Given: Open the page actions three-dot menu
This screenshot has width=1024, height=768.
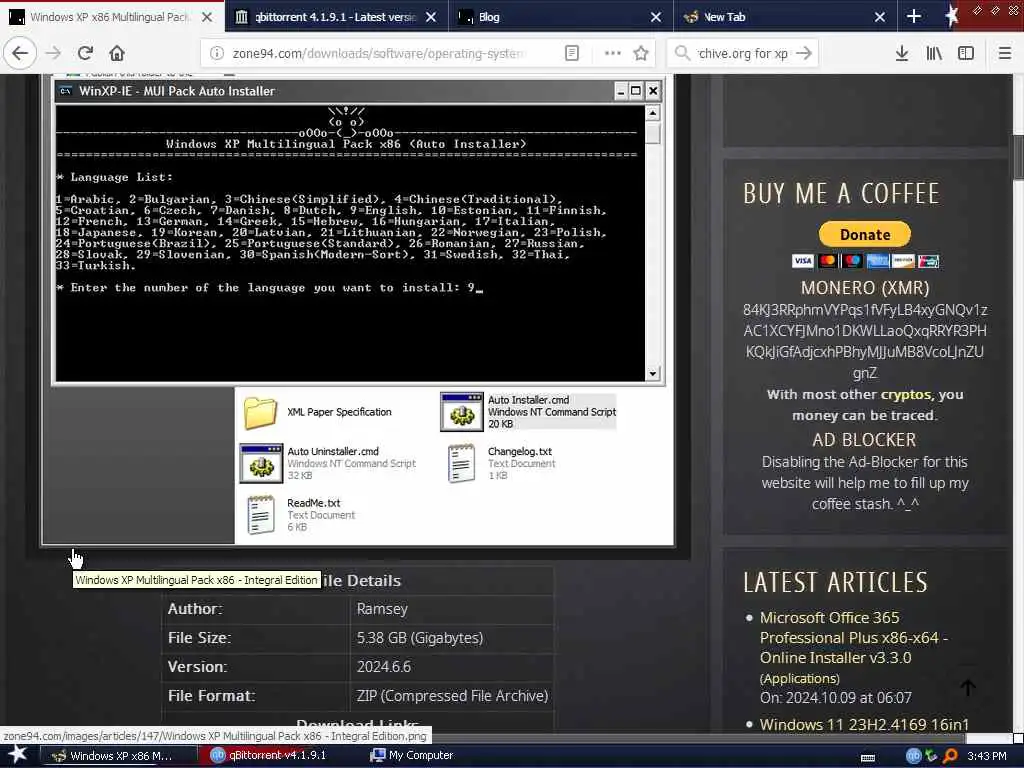Looking at the screenshot, I should 613,53.
